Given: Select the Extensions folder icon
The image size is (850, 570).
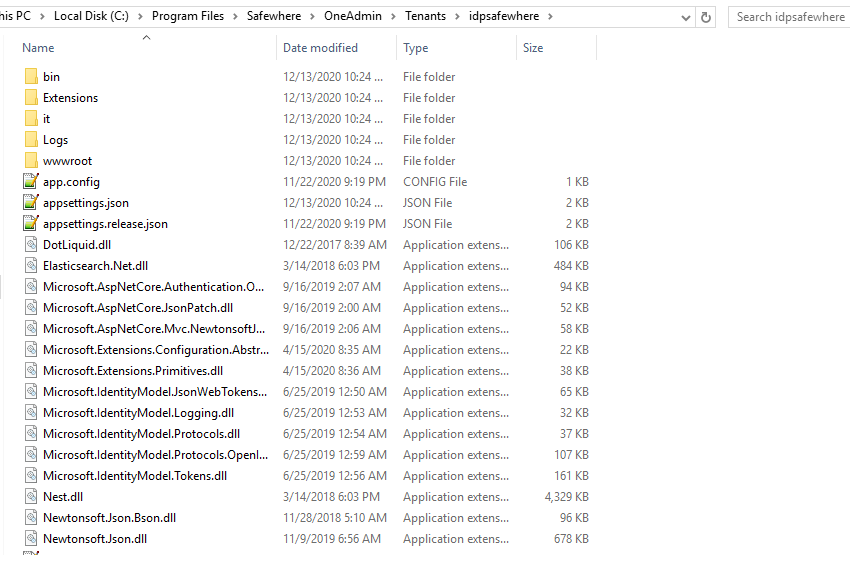Looking at the screenshot, I should [x=31, y=98].
